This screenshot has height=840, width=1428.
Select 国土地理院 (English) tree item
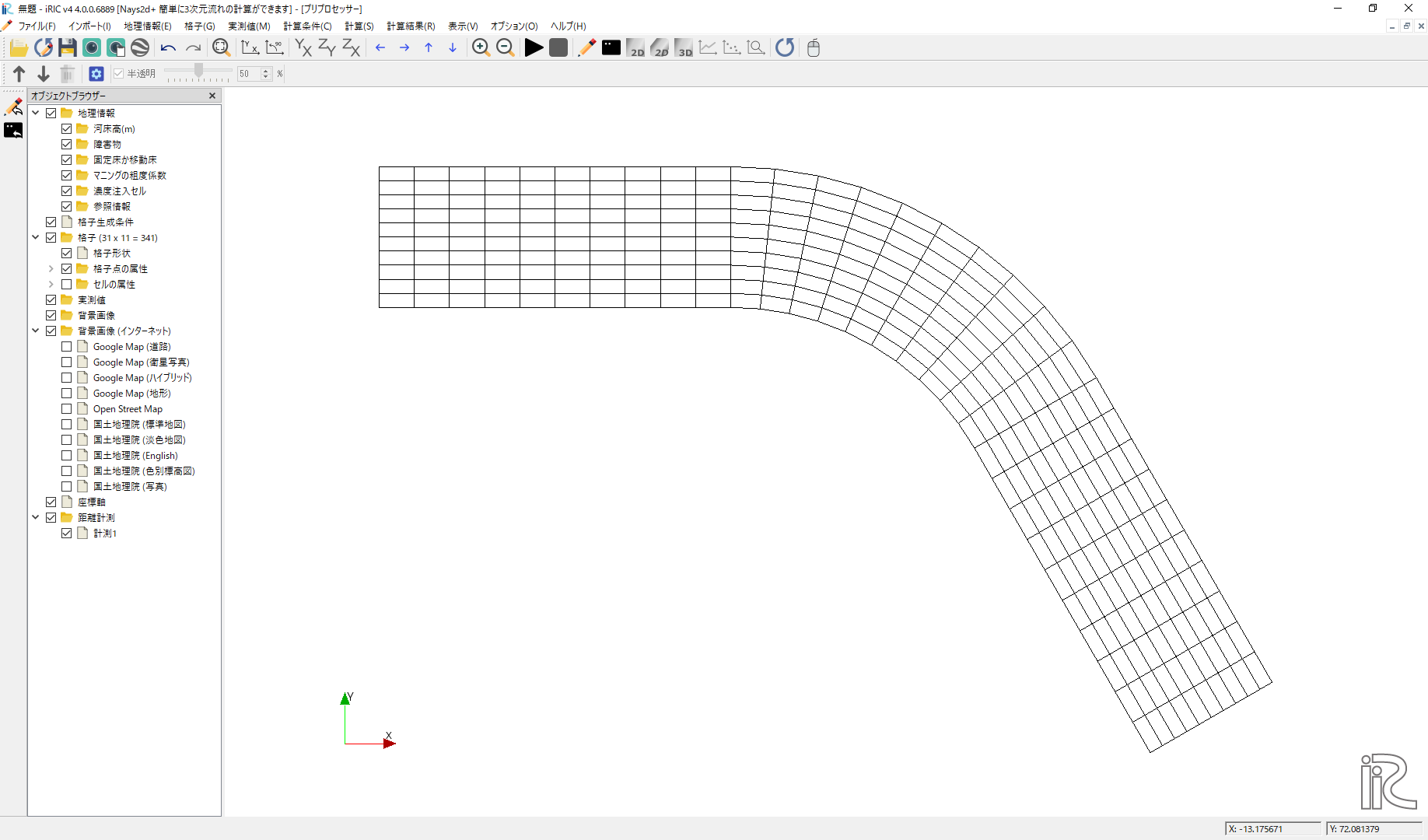point(135,456)
